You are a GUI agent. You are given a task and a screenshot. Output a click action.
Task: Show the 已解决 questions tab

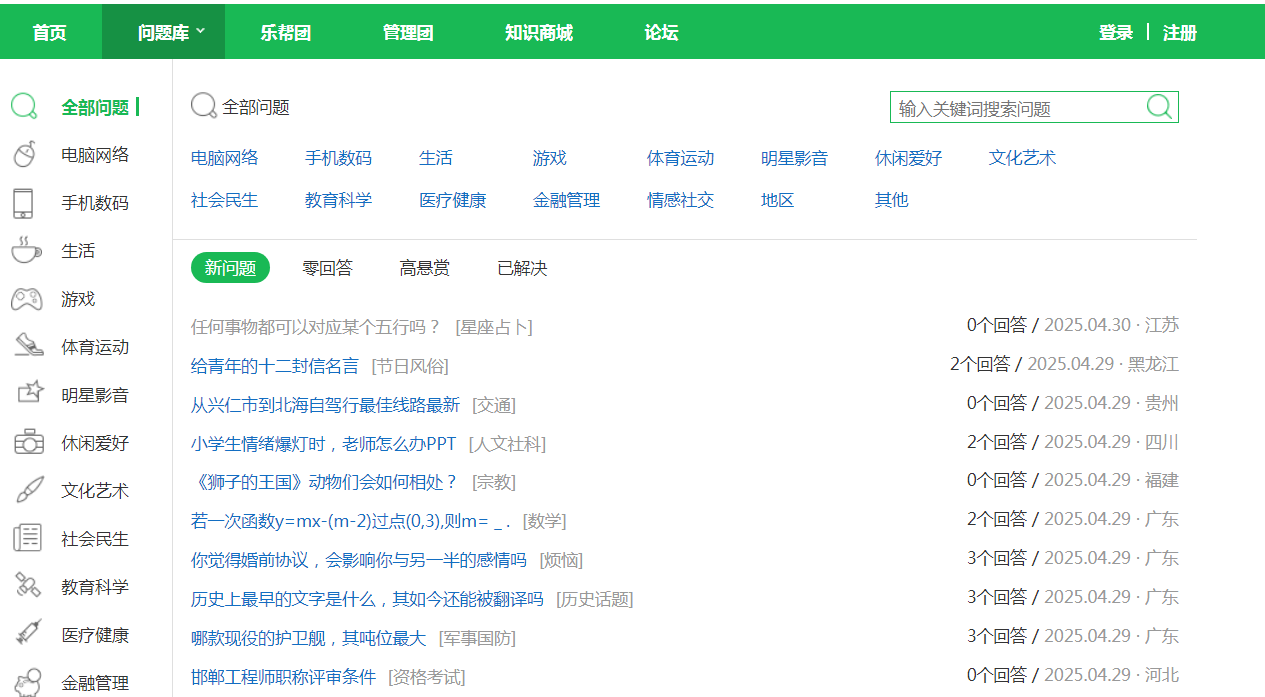(x=522, y=268)
